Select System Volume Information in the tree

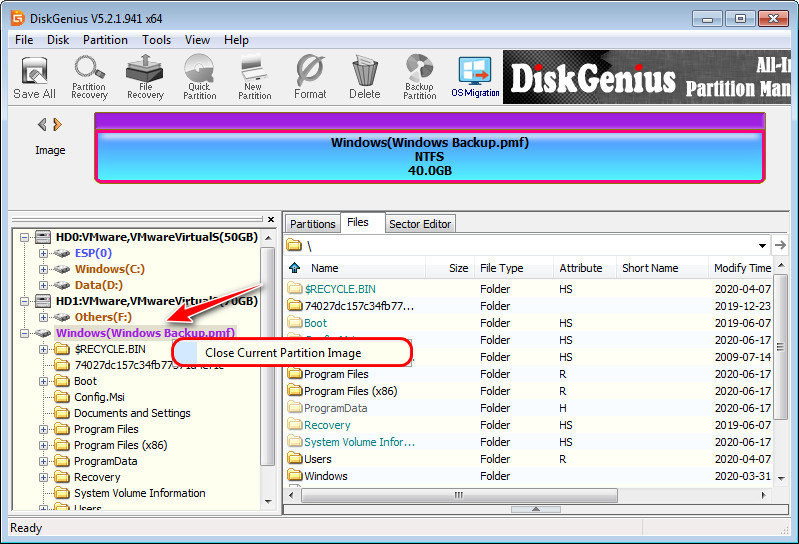pyautogui.click(x=140, y=493)
